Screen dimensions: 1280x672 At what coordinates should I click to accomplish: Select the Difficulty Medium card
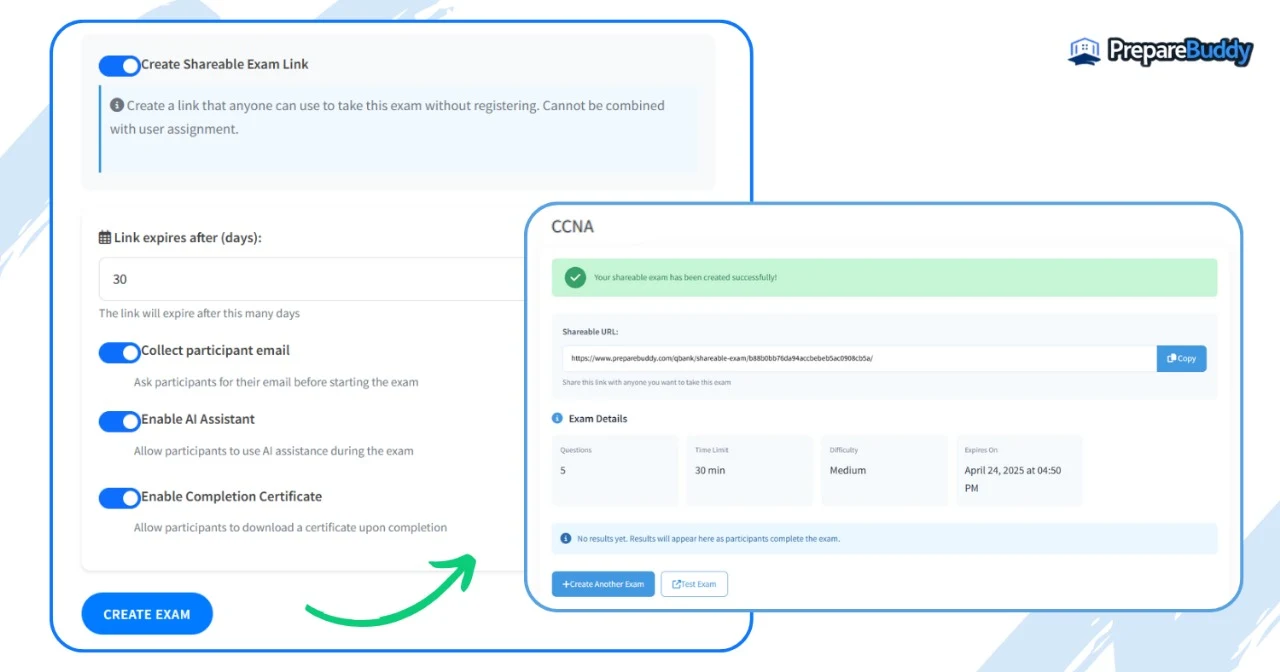pos(883,469)
